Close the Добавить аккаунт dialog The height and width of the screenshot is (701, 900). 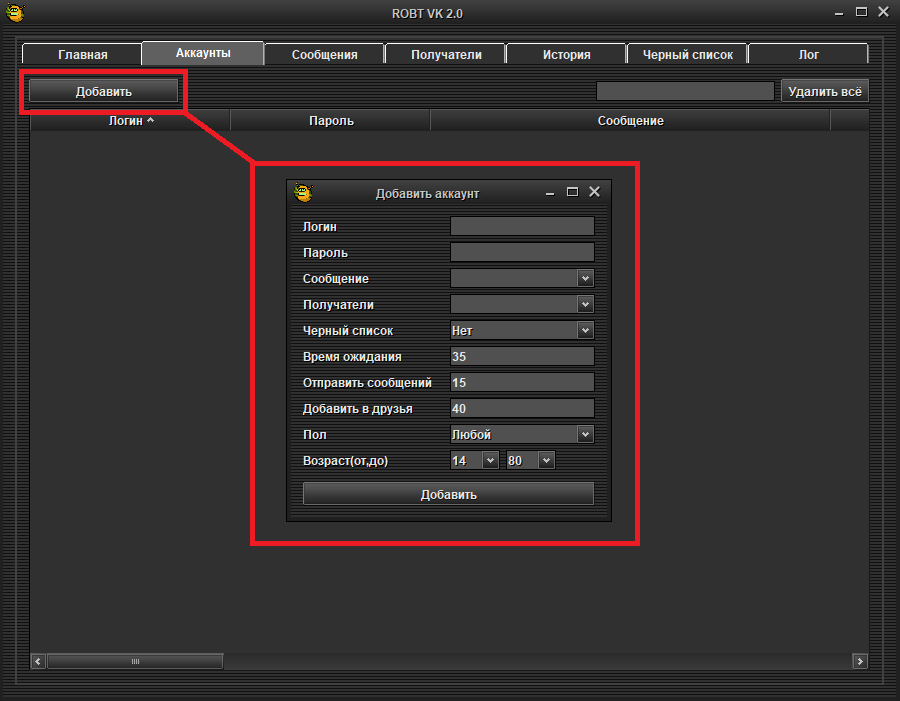coord(594,192)
